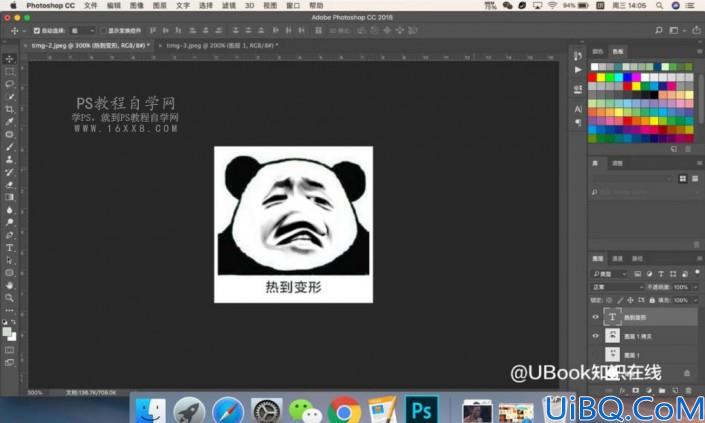The image size is (705, 423).
Task: Select the Rectangular Marquee tool
Action: pyautogui.click(x=9, y=71)
